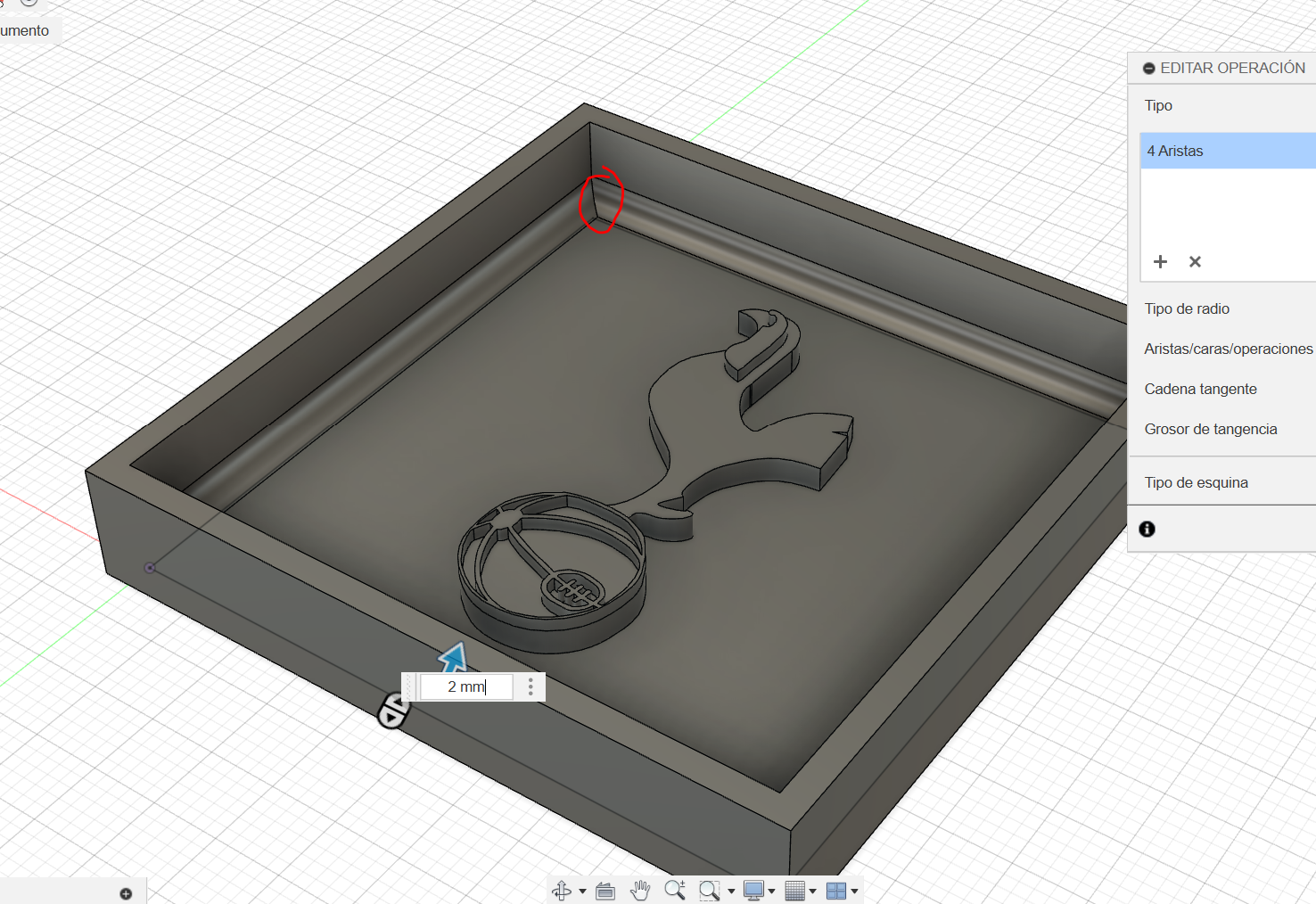Expand the Grid and Snaps dropdown arrow
Screen dimensions: 1316x904
tap(813, 891)
